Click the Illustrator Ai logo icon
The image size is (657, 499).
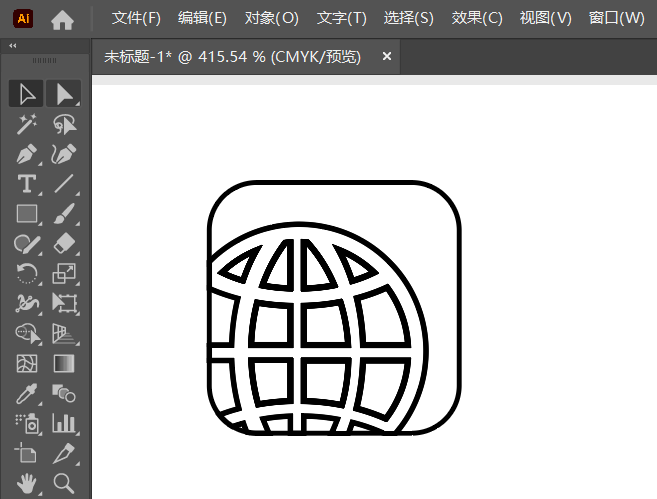pyautogui.click(x=23, y=18)
